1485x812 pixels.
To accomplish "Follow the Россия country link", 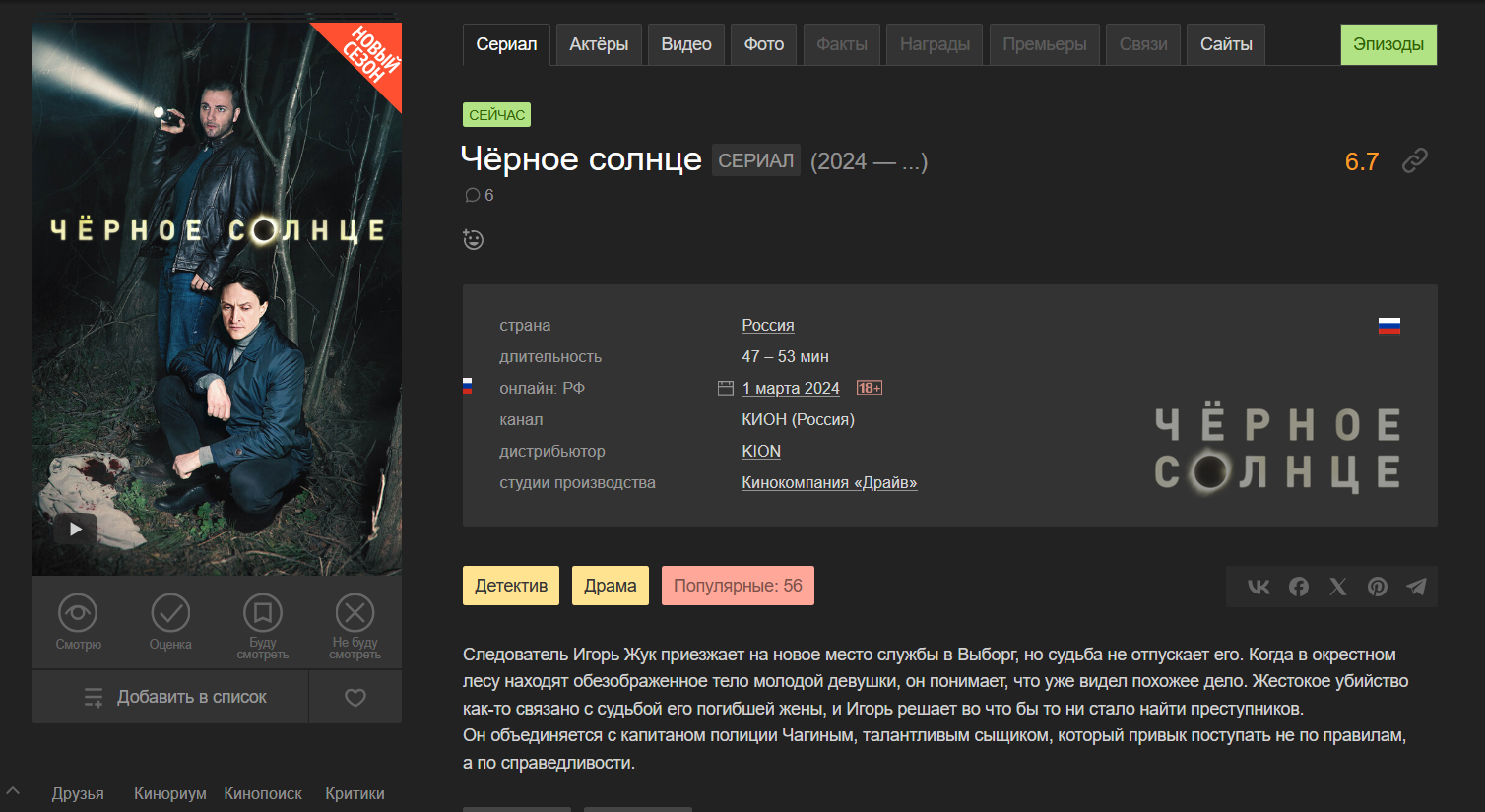I will tap(768, 325).
